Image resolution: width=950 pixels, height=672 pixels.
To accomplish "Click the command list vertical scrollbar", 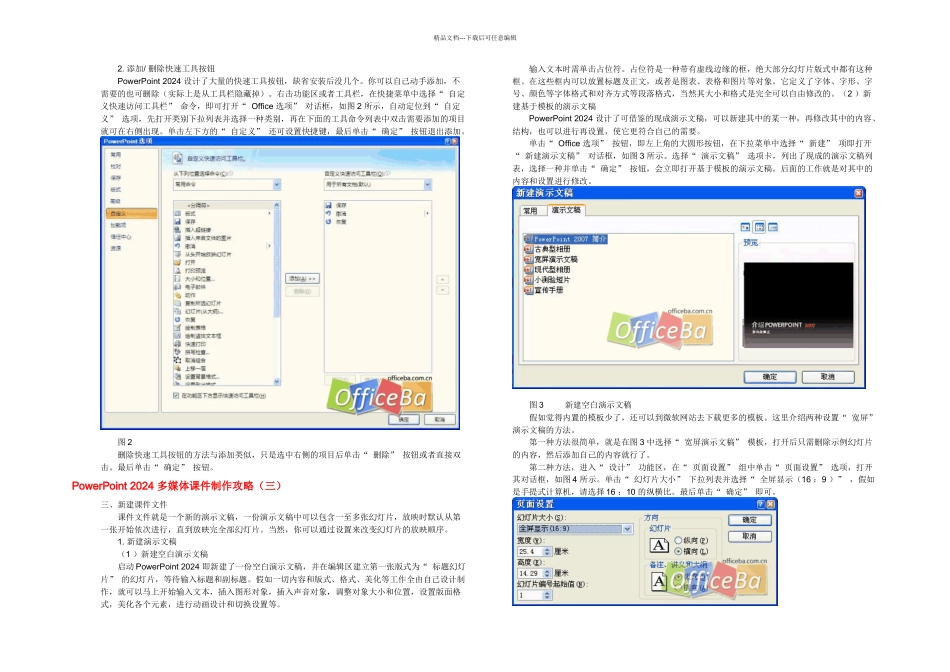I will click(x=277, y=293).
